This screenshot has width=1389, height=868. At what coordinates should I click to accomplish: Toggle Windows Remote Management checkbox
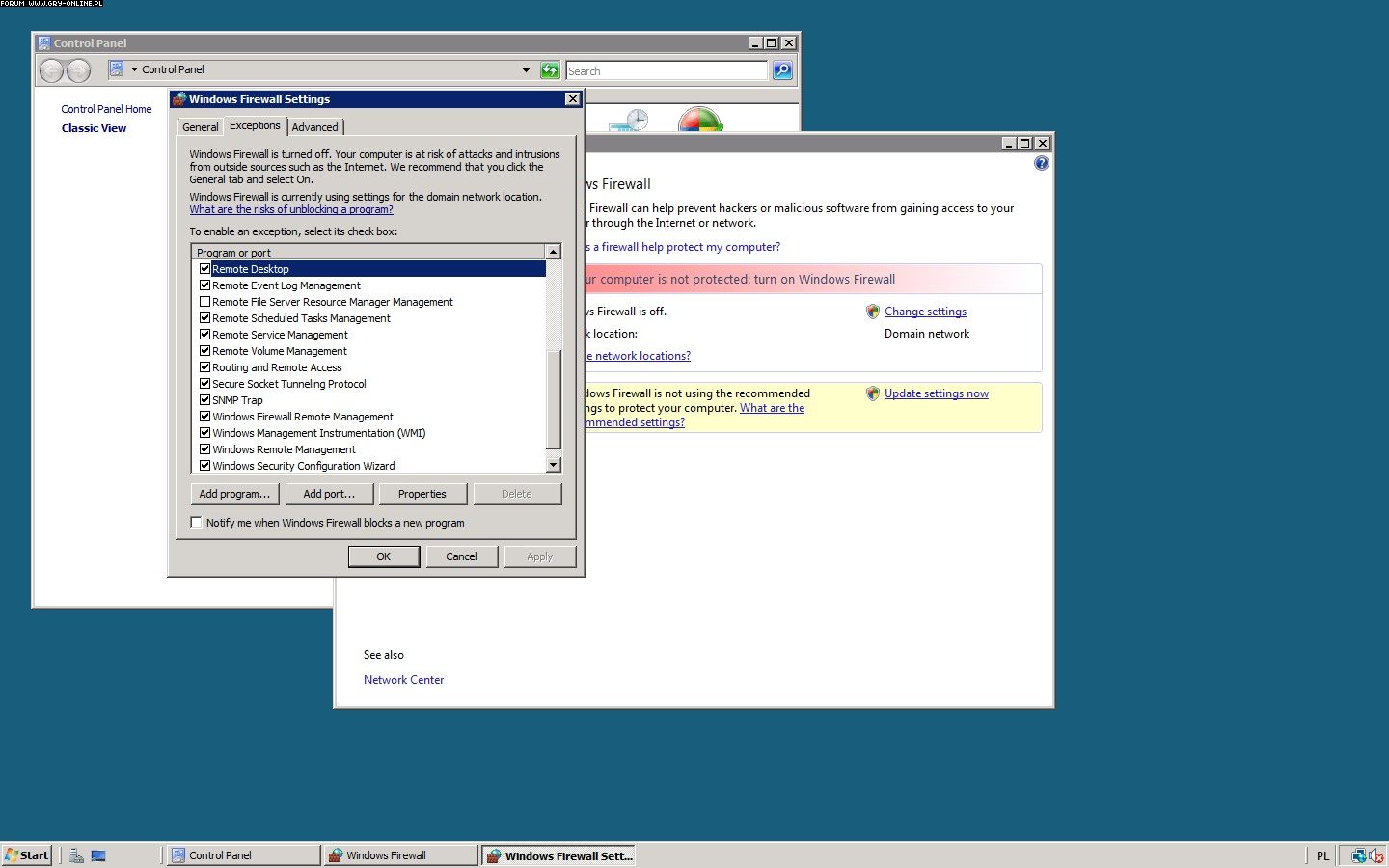204,449
